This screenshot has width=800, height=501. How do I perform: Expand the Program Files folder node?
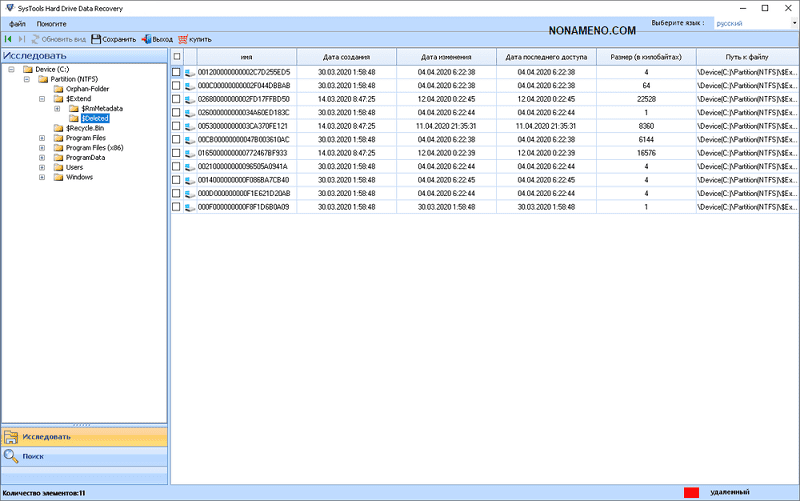coord(42,138)
